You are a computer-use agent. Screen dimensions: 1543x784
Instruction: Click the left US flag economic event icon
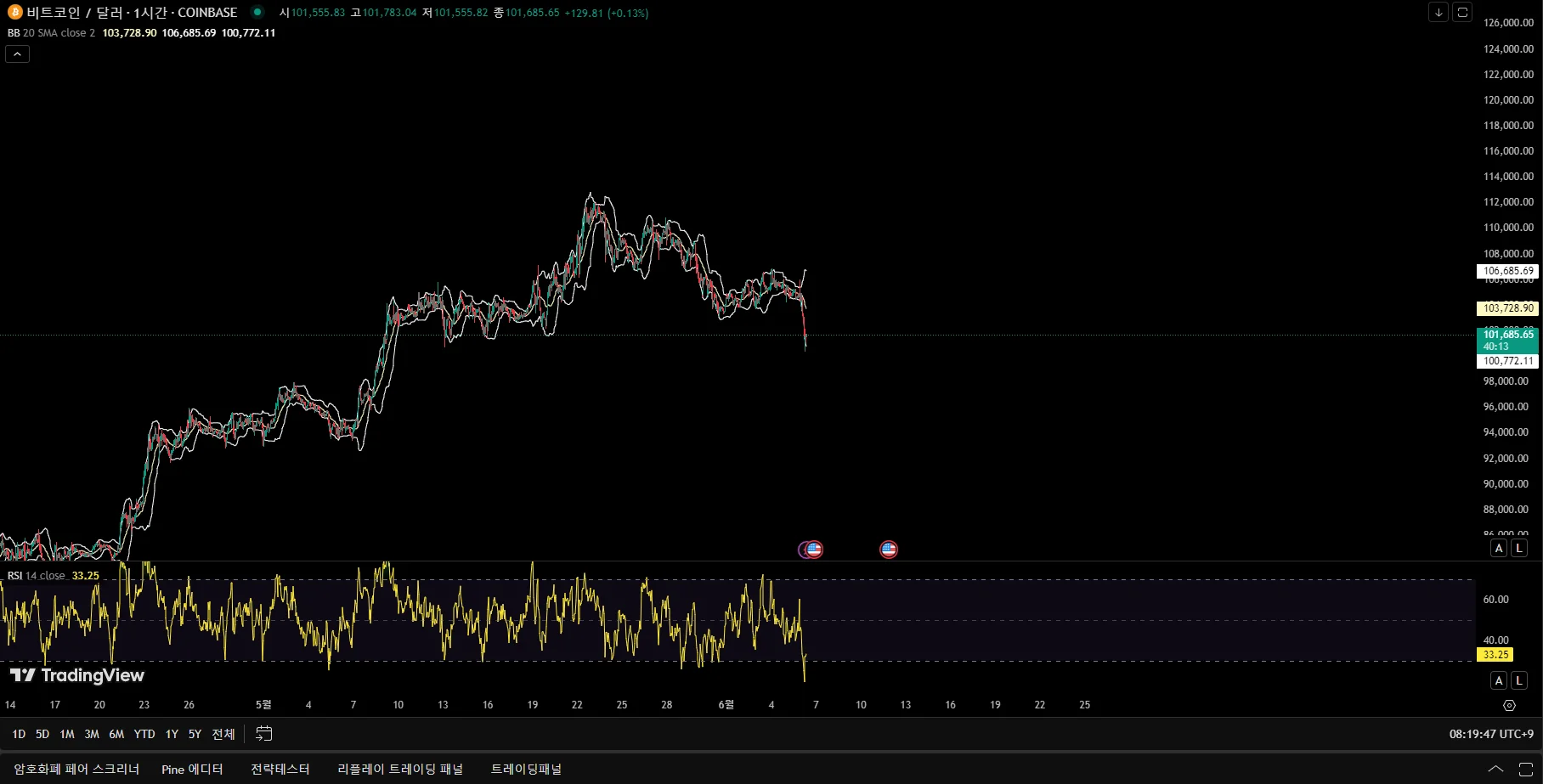pos(812,550)
